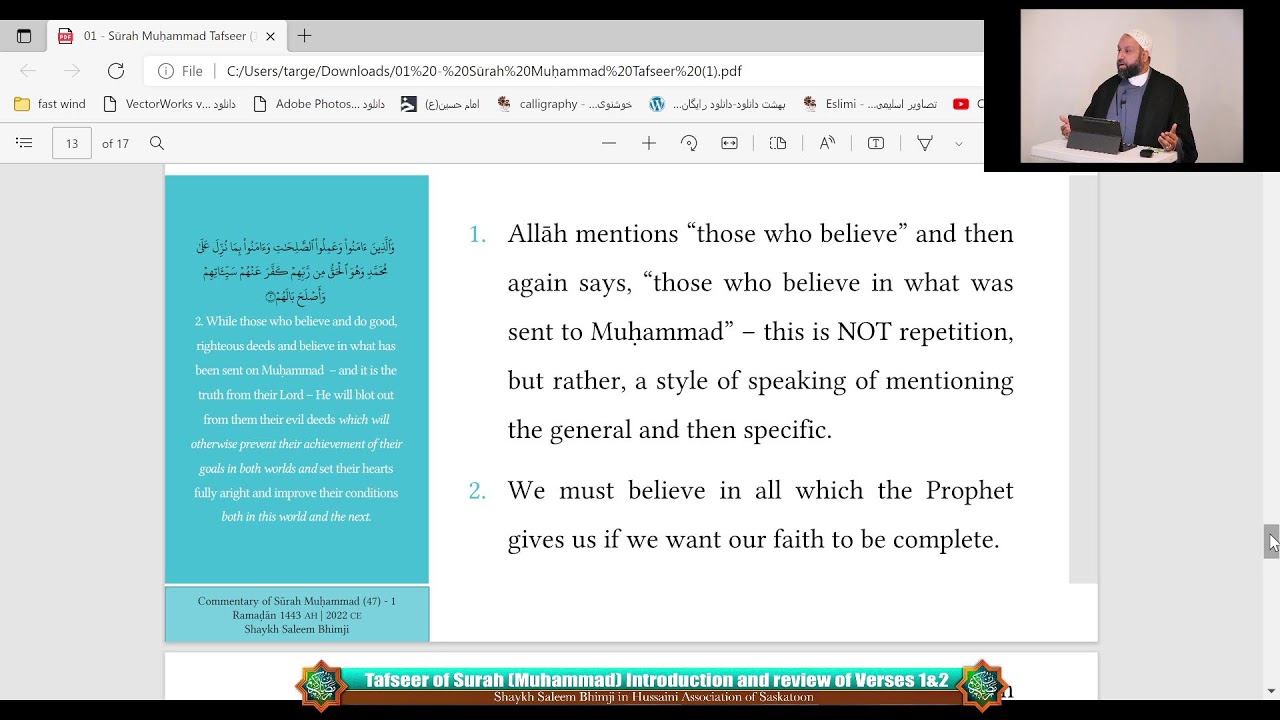Toggle fit to width view
This screenshot has width=1280, height=720.
729,143
